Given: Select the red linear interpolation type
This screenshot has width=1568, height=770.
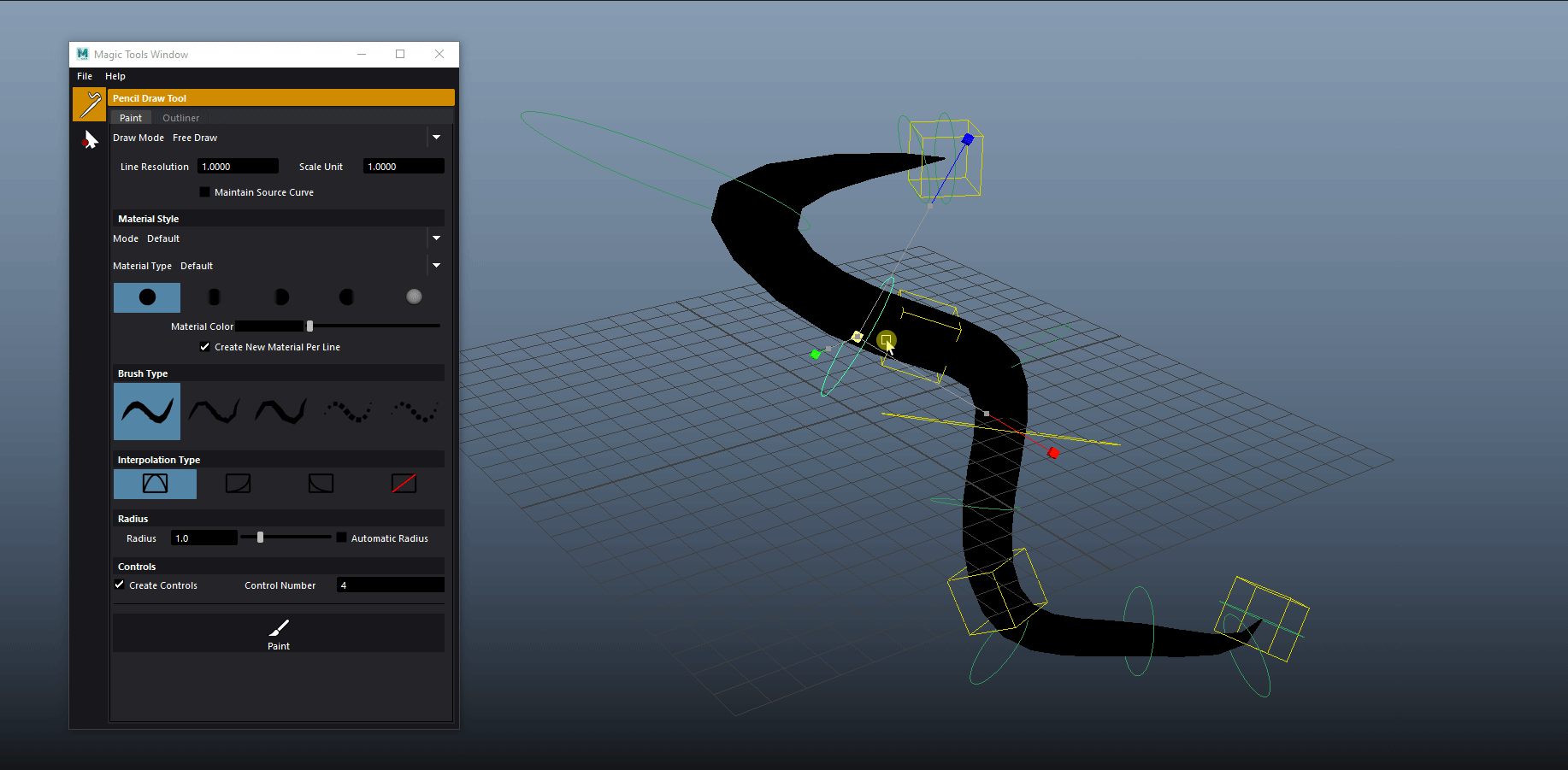Looking at the screenshot, I should click(404, 484).
